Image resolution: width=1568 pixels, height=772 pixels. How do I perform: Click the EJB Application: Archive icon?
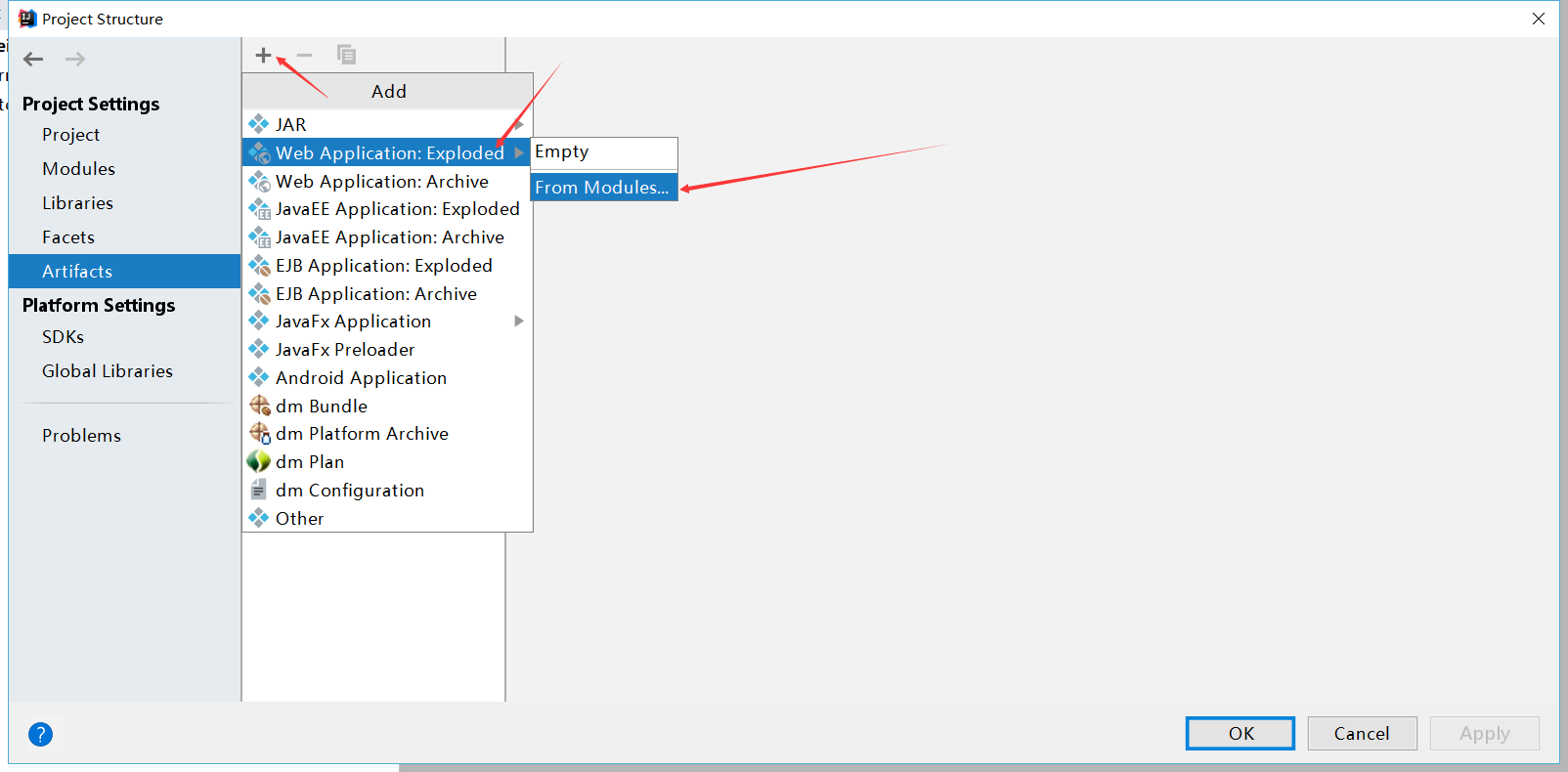point(258,293)
